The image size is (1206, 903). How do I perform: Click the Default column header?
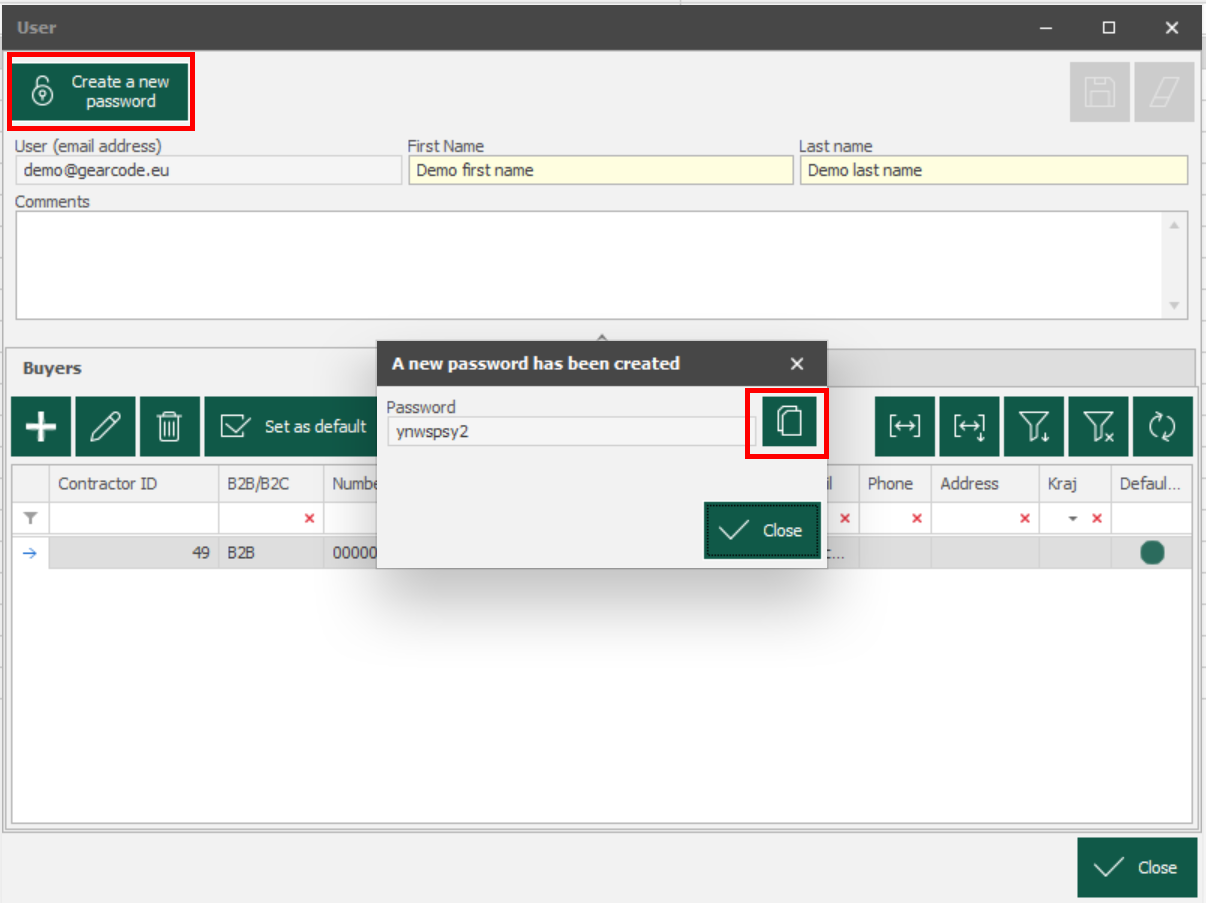(1151, 484)
